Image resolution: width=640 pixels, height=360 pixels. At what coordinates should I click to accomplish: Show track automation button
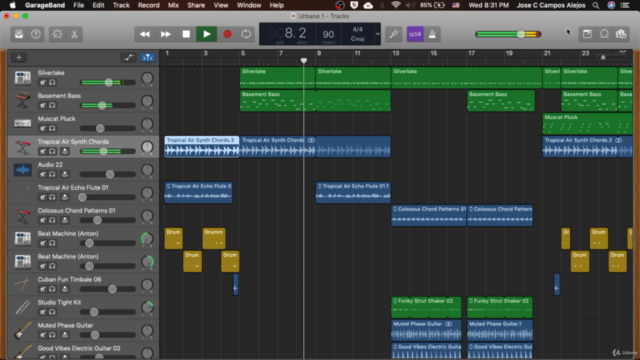(x=129, y=58)
